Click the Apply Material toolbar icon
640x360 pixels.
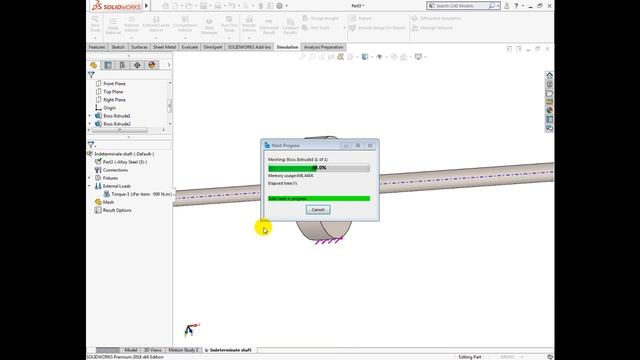[113, 26]
